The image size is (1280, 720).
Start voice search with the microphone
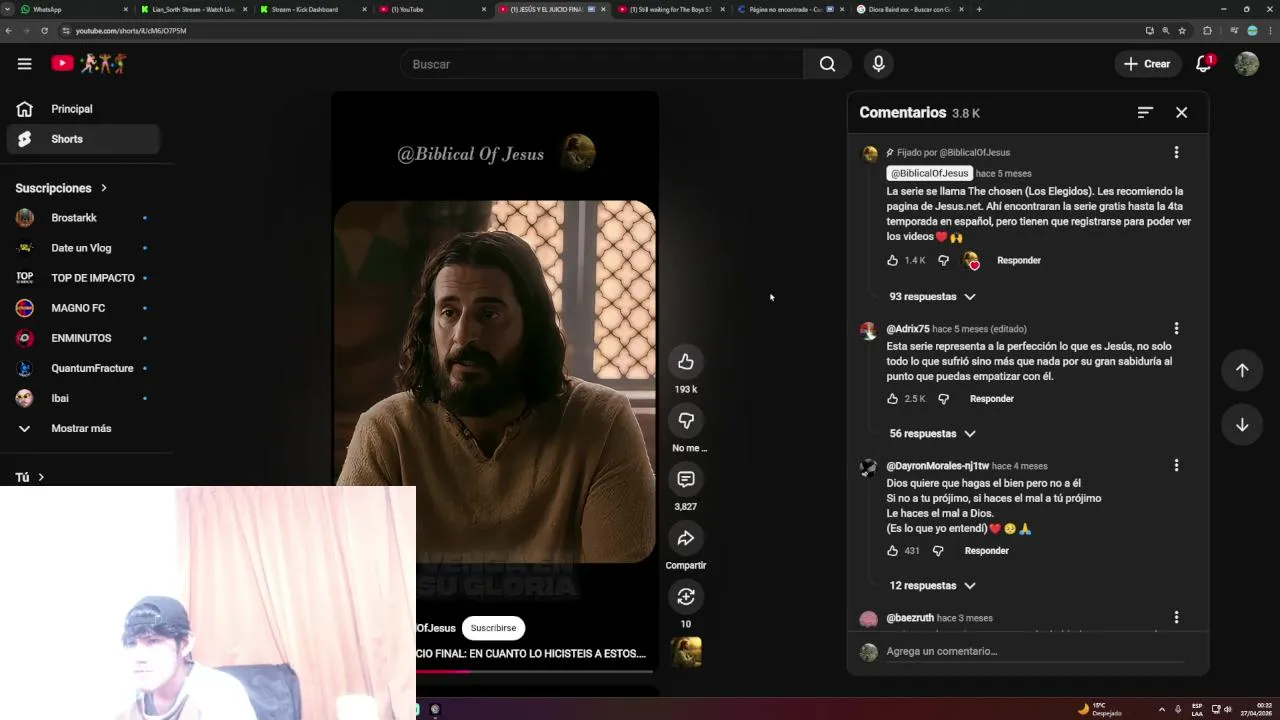[878, 64]
